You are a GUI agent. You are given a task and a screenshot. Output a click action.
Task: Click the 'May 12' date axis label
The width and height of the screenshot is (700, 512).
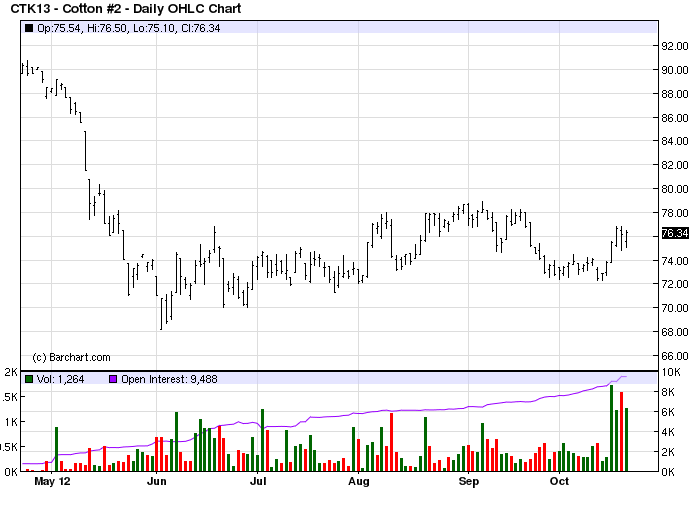(x=52, y=481)
